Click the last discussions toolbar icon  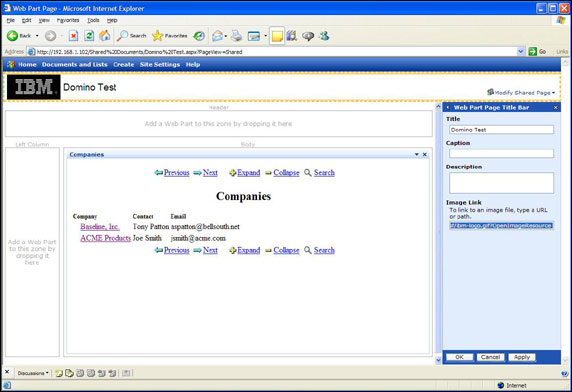pos(126,373)
